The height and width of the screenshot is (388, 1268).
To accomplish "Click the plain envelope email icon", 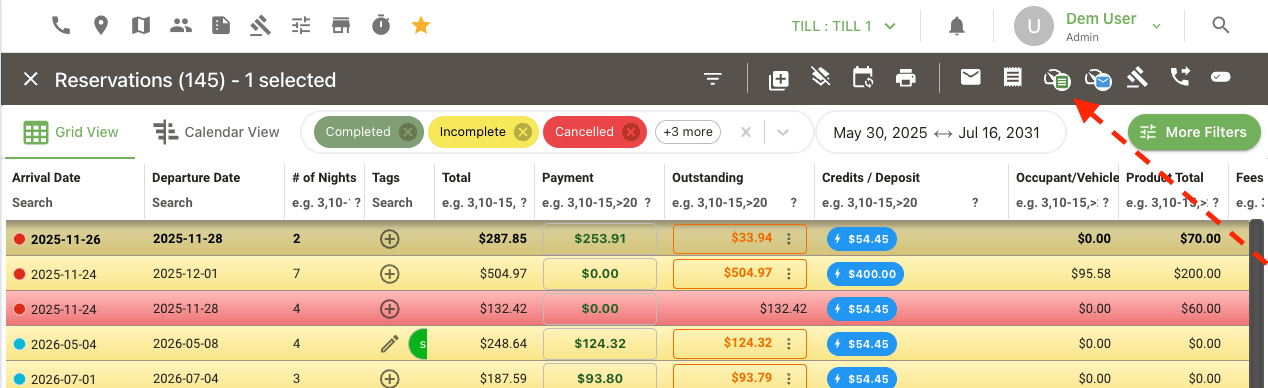I will (970, 76).
